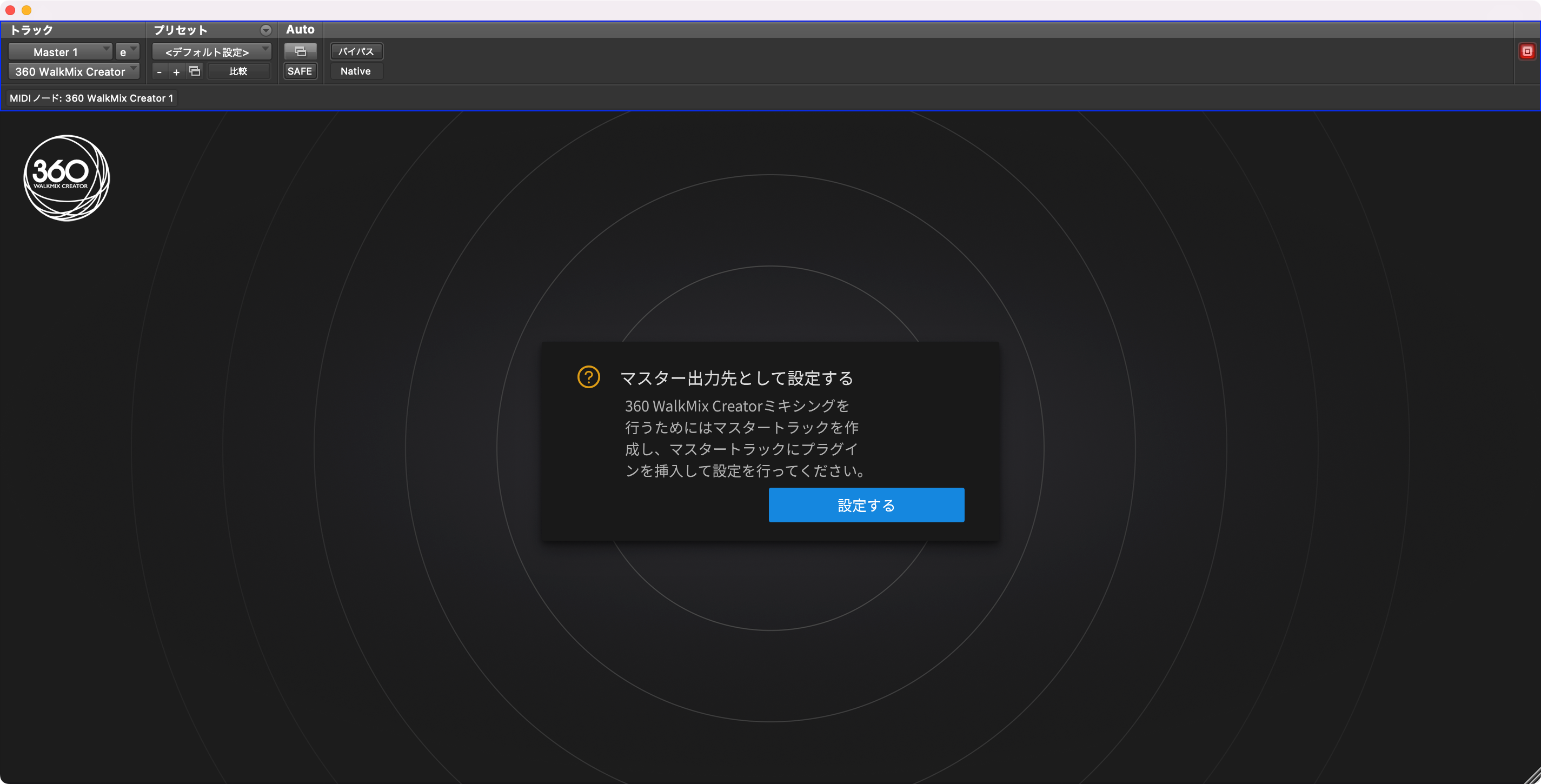
Task: Click the Auto header label
Action: pos(300,29)
